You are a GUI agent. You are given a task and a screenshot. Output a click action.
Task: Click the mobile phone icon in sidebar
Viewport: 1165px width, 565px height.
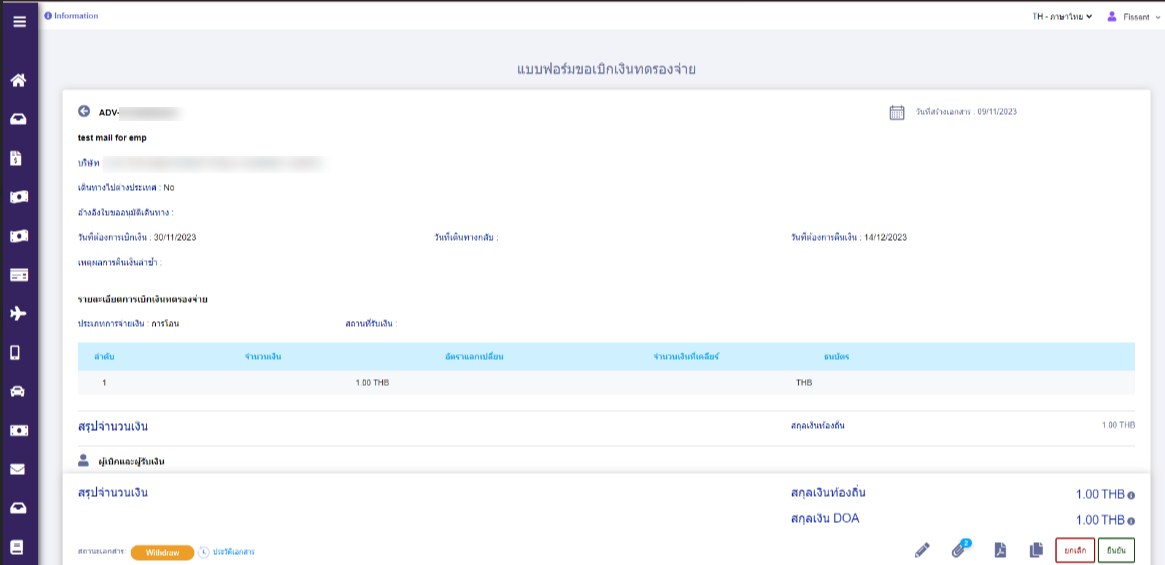click(x=18, y=352)
